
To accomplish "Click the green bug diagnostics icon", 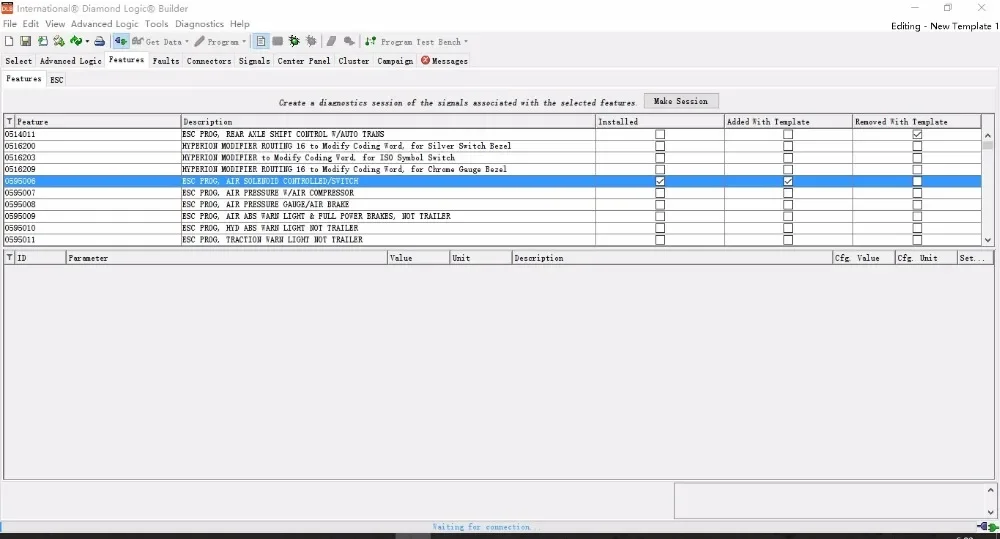I will (x=294, y=41).
